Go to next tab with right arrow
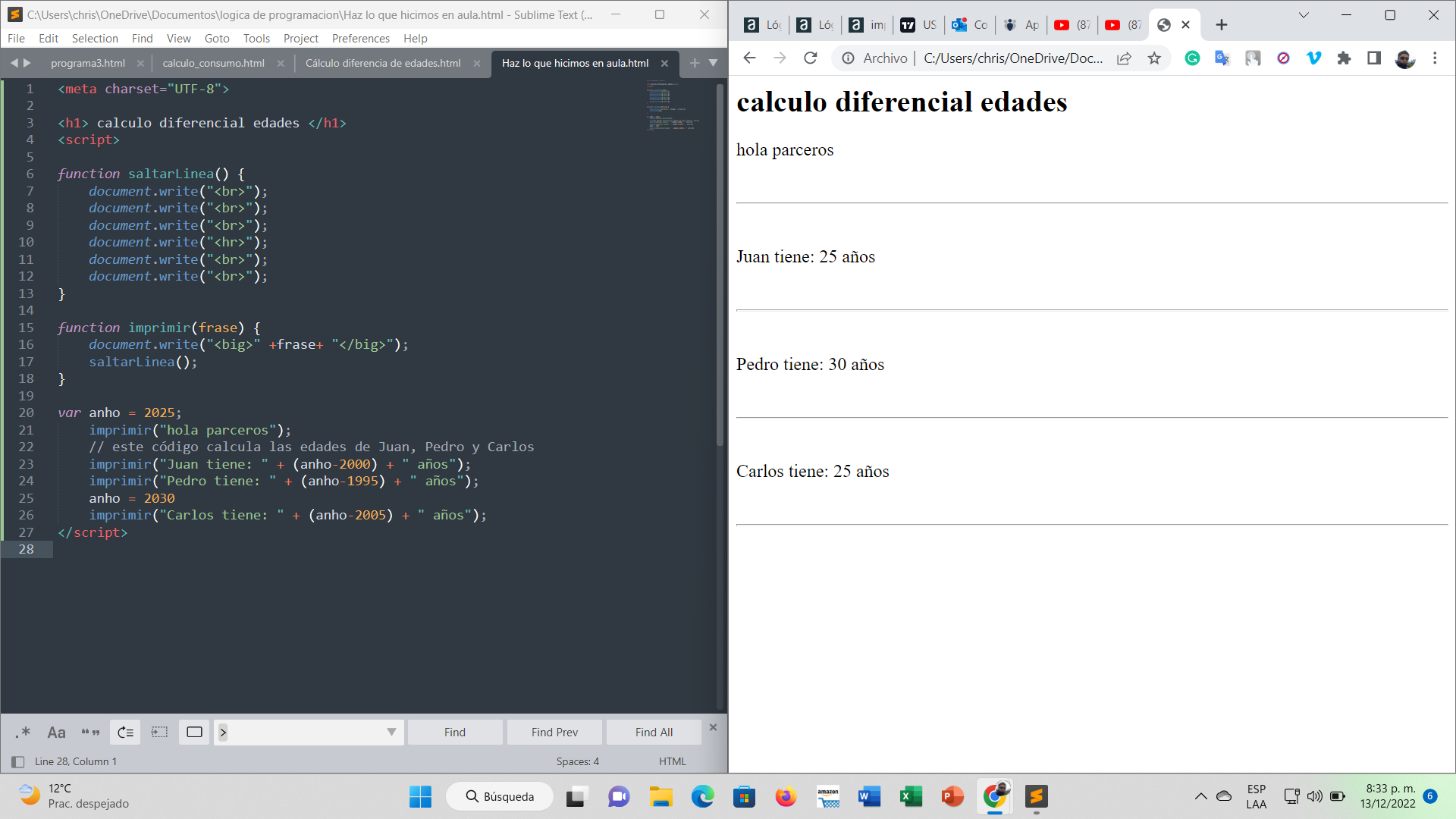1456x819 pixels. tap(27, 63)
